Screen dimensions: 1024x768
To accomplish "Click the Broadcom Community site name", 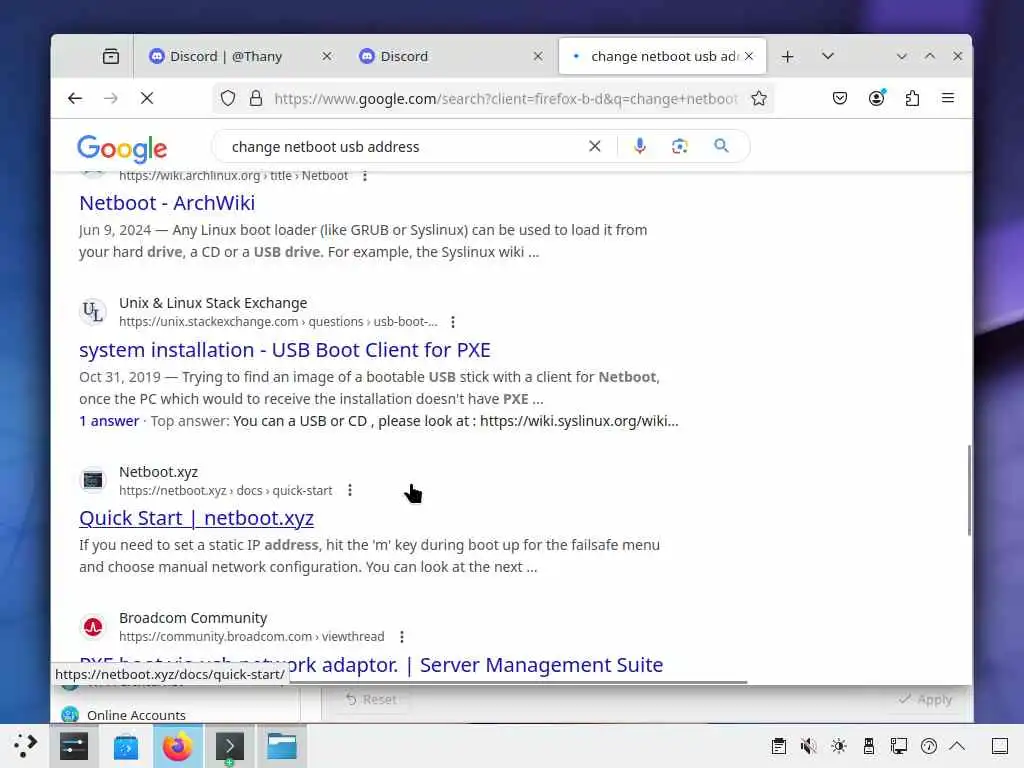I will (193, 618).
